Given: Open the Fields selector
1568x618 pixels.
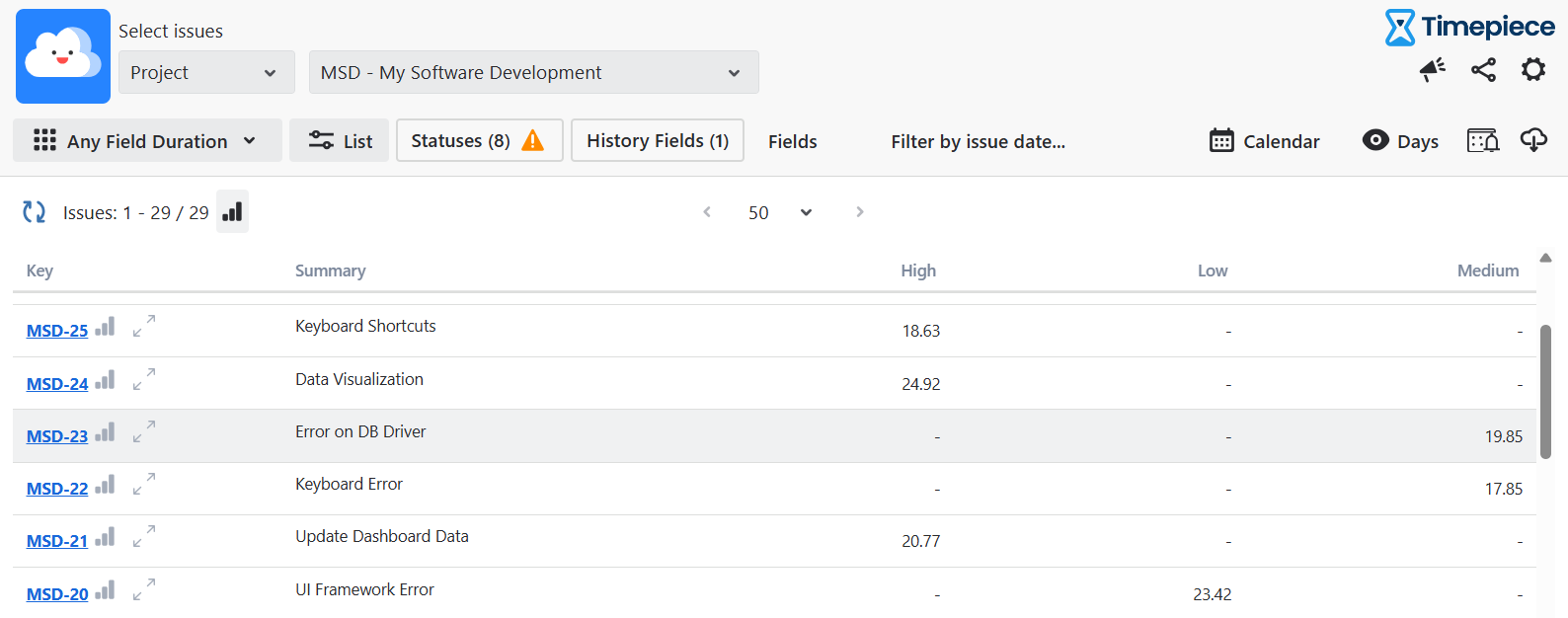Looking at the screenshot, I should point(792,141).
